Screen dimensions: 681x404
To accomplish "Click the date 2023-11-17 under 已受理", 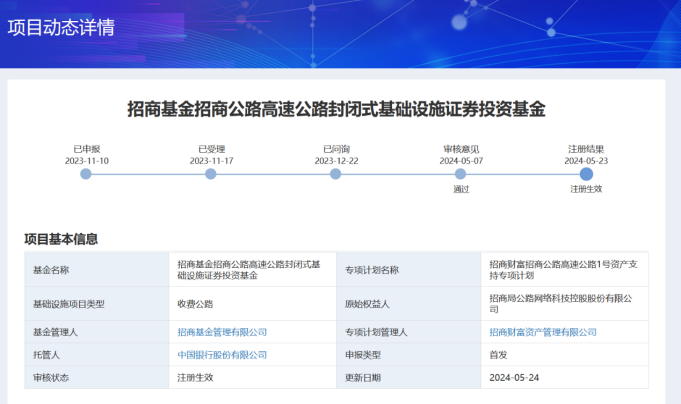I will point(212,161).
